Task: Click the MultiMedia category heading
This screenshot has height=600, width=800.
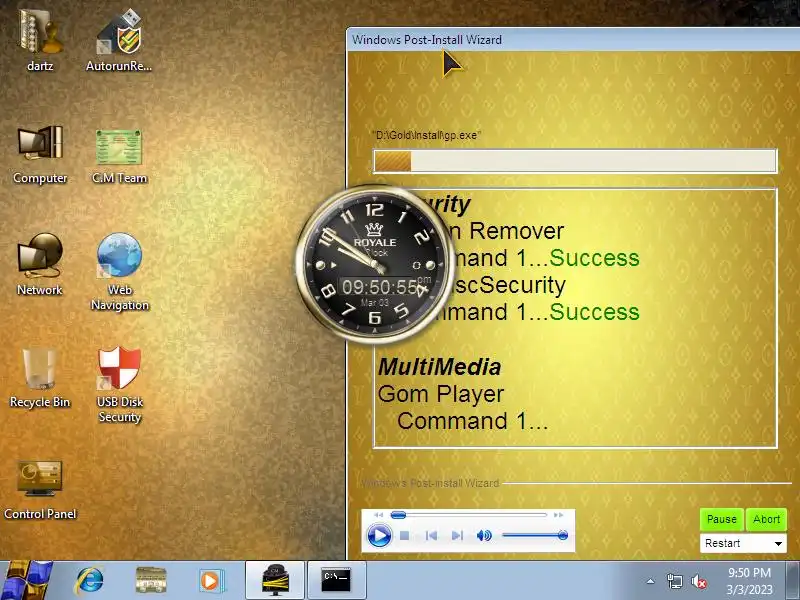Action: (439, 367)
